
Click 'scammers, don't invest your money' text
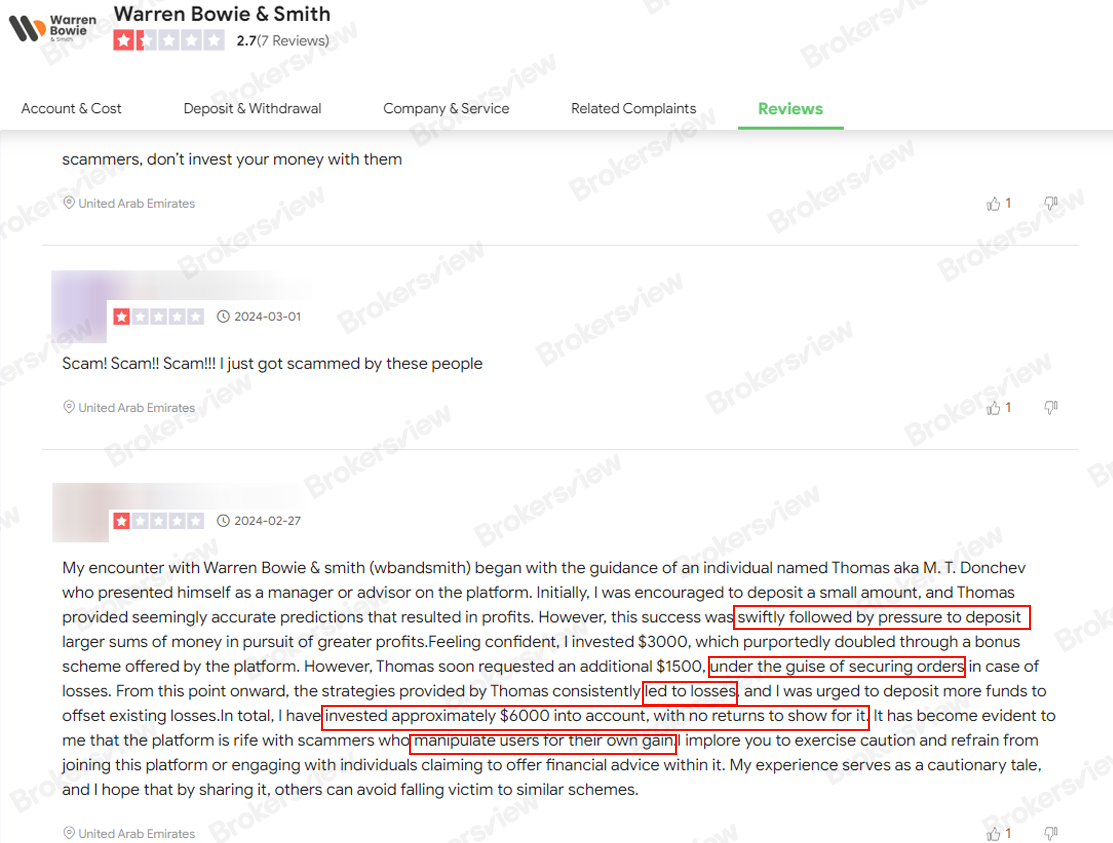click(x=231, y=160)
